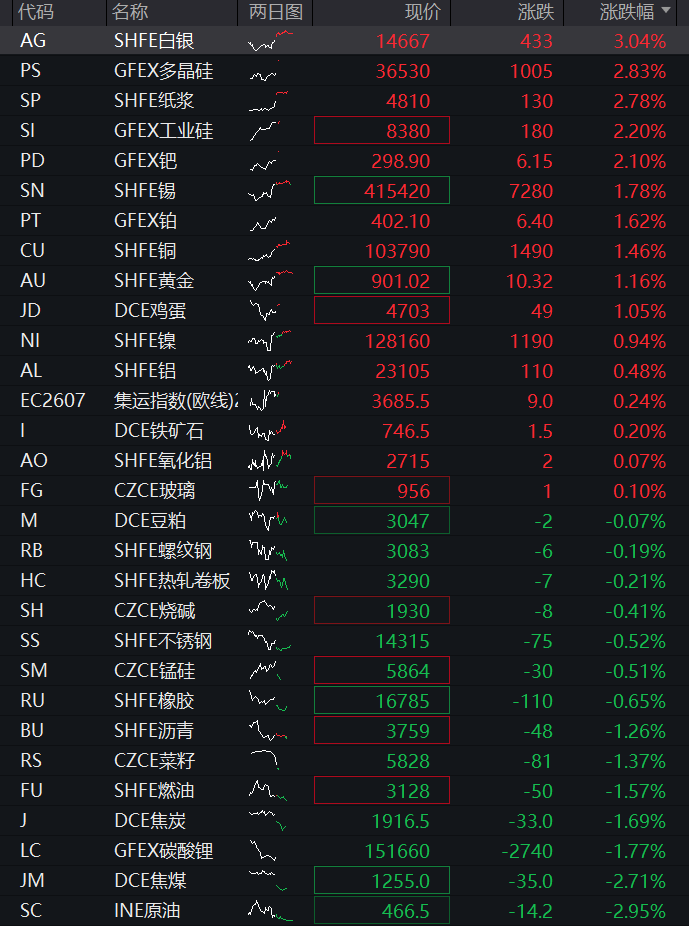Image resolution: width=689 pixels, height=926 pixels.
Task: Select the JD code for DCE鸡蛋
Action: [30, 311]
